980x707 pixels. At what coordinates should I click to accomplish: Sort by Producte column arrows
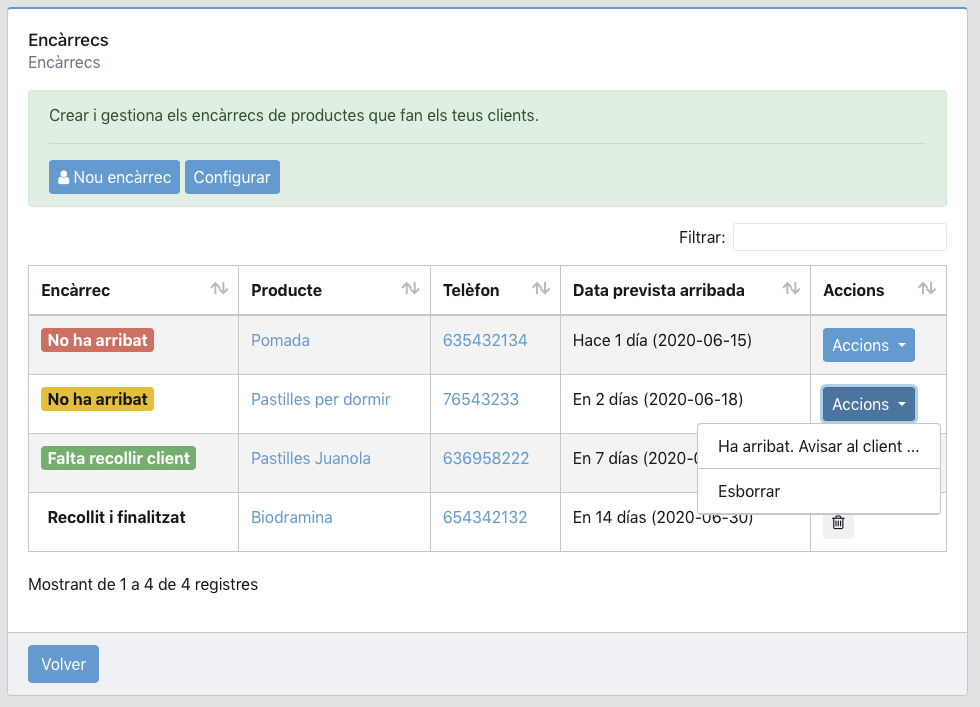tap(410, 289)
